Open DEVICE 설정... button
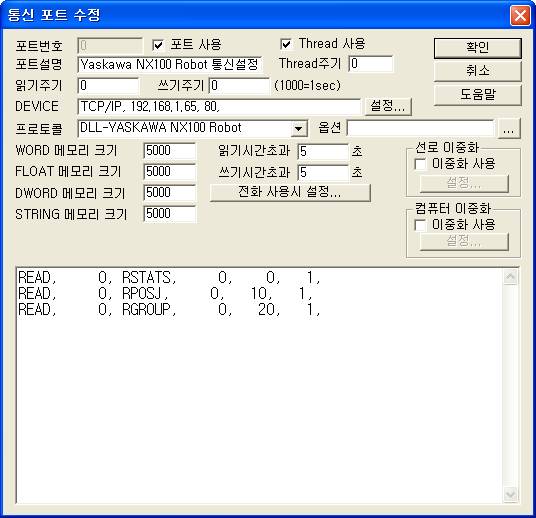This screenshot has height=518, width=536. click(x=388, y=106)
